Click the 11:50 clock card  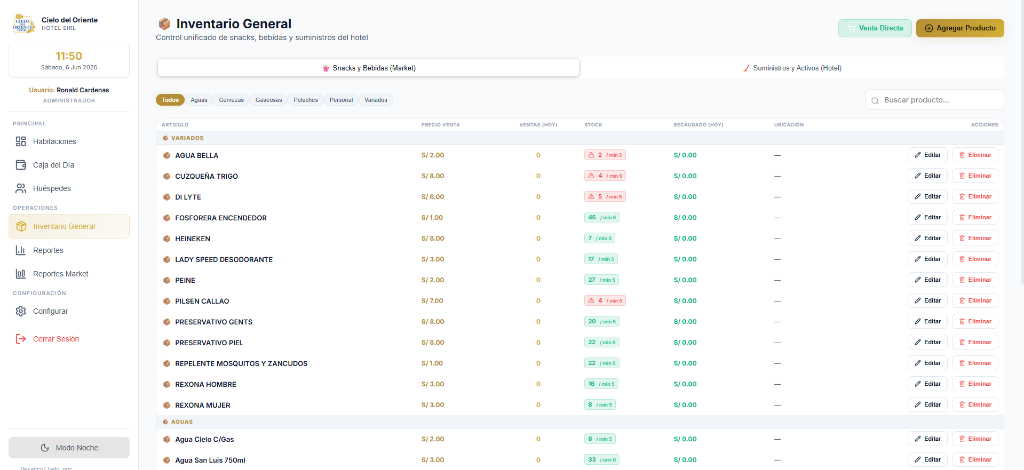[x=69, y=60]
